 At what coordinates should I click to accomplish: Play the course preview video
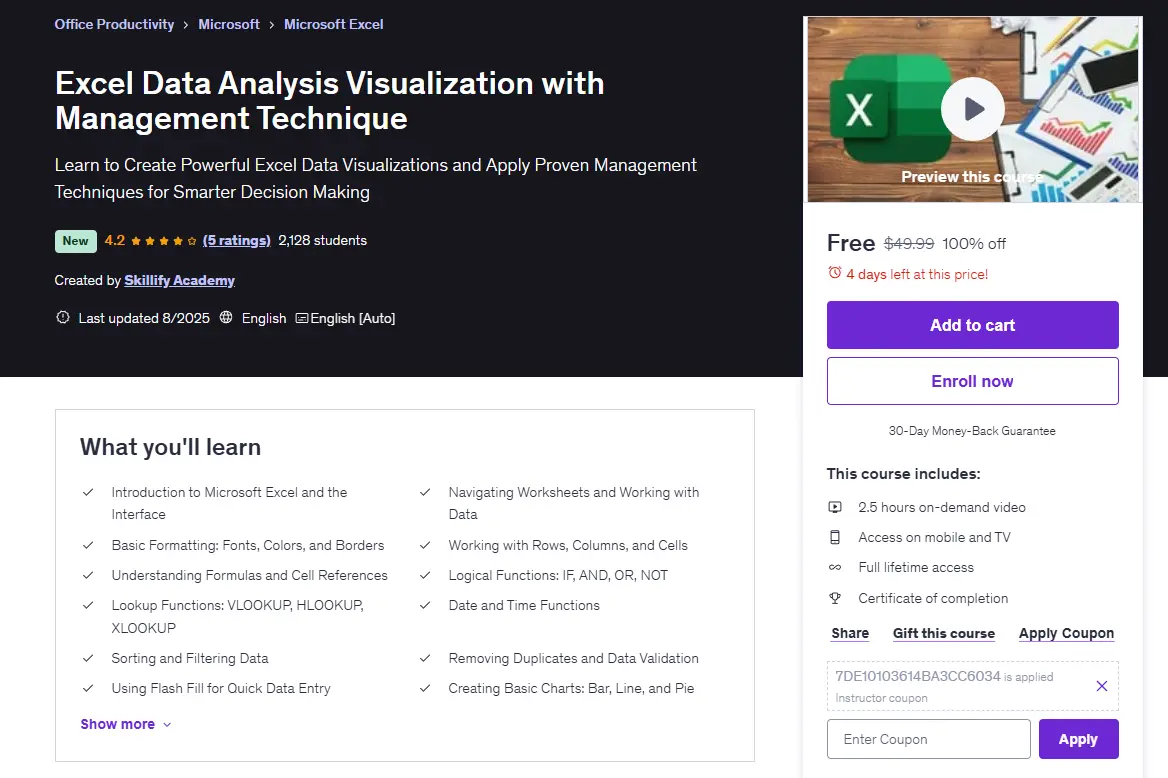972,109
